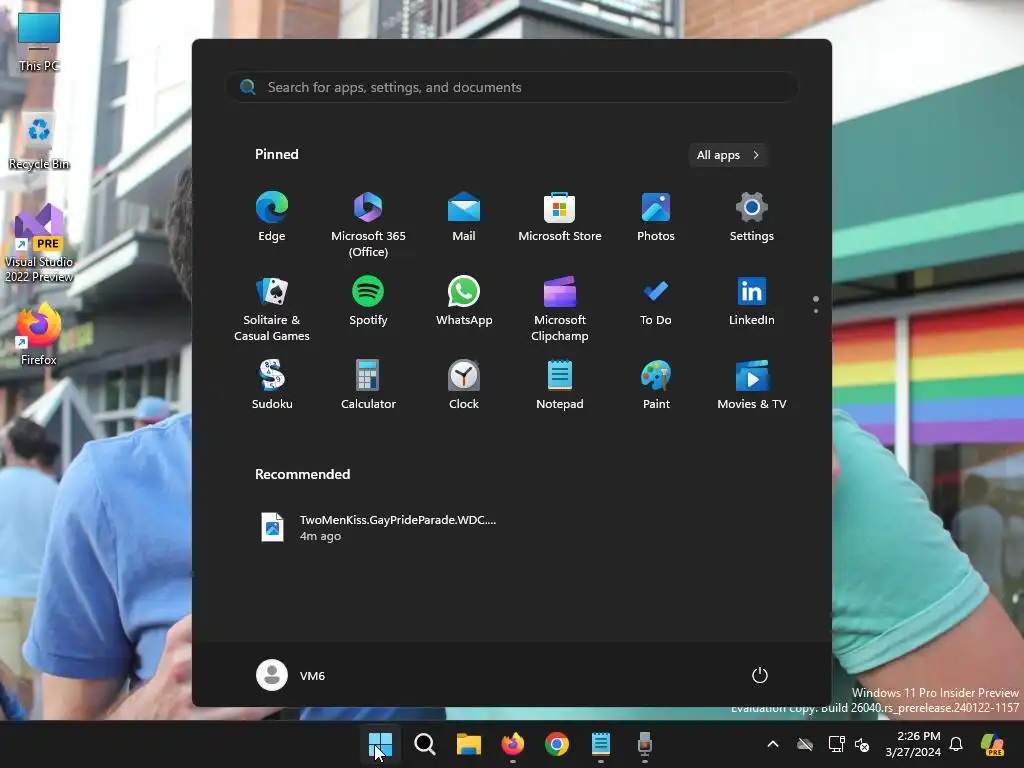Switch to Notepad on the taskbar
The image size is (1024, 768).
coord(601,744)
